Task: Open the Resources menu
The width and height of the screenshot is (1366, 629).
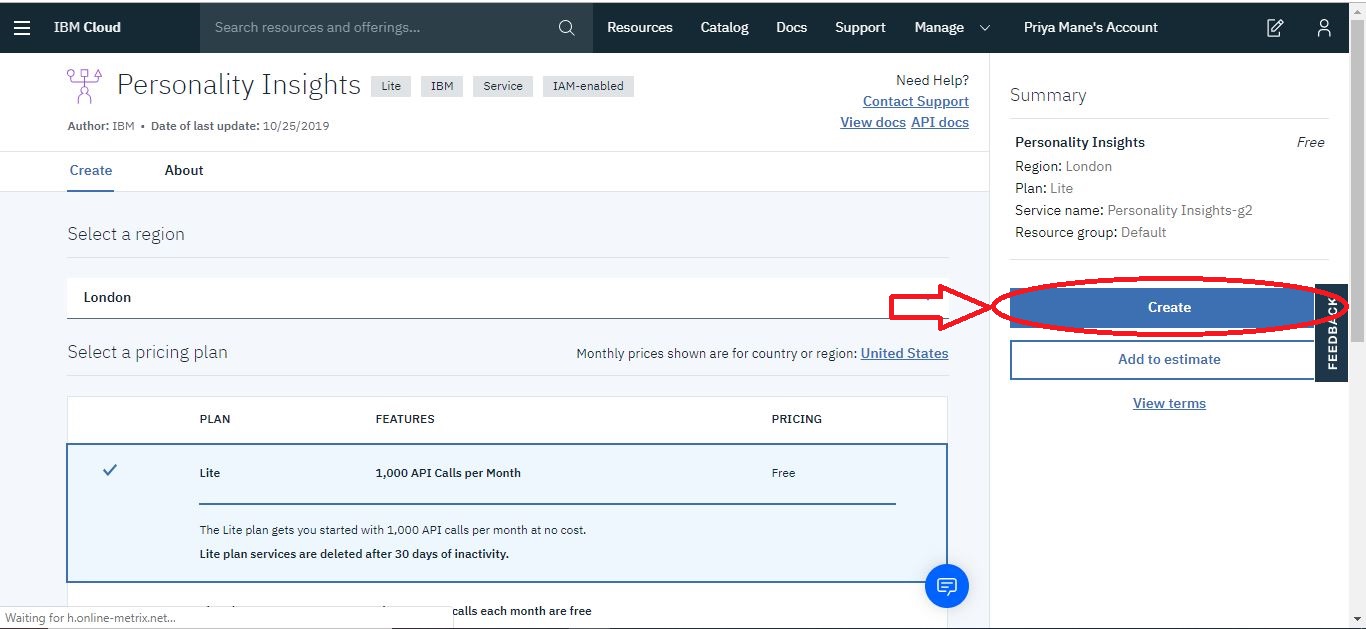Action: (639, 27)
